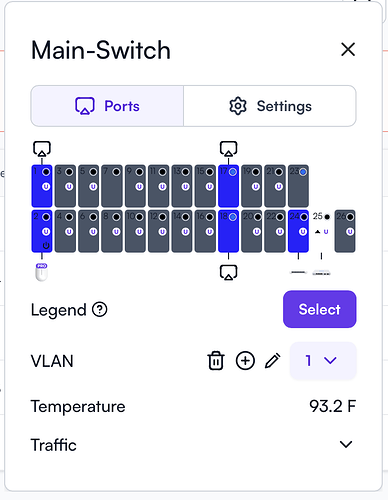
Task: Click the device icon above port 17
Action: 229,149
